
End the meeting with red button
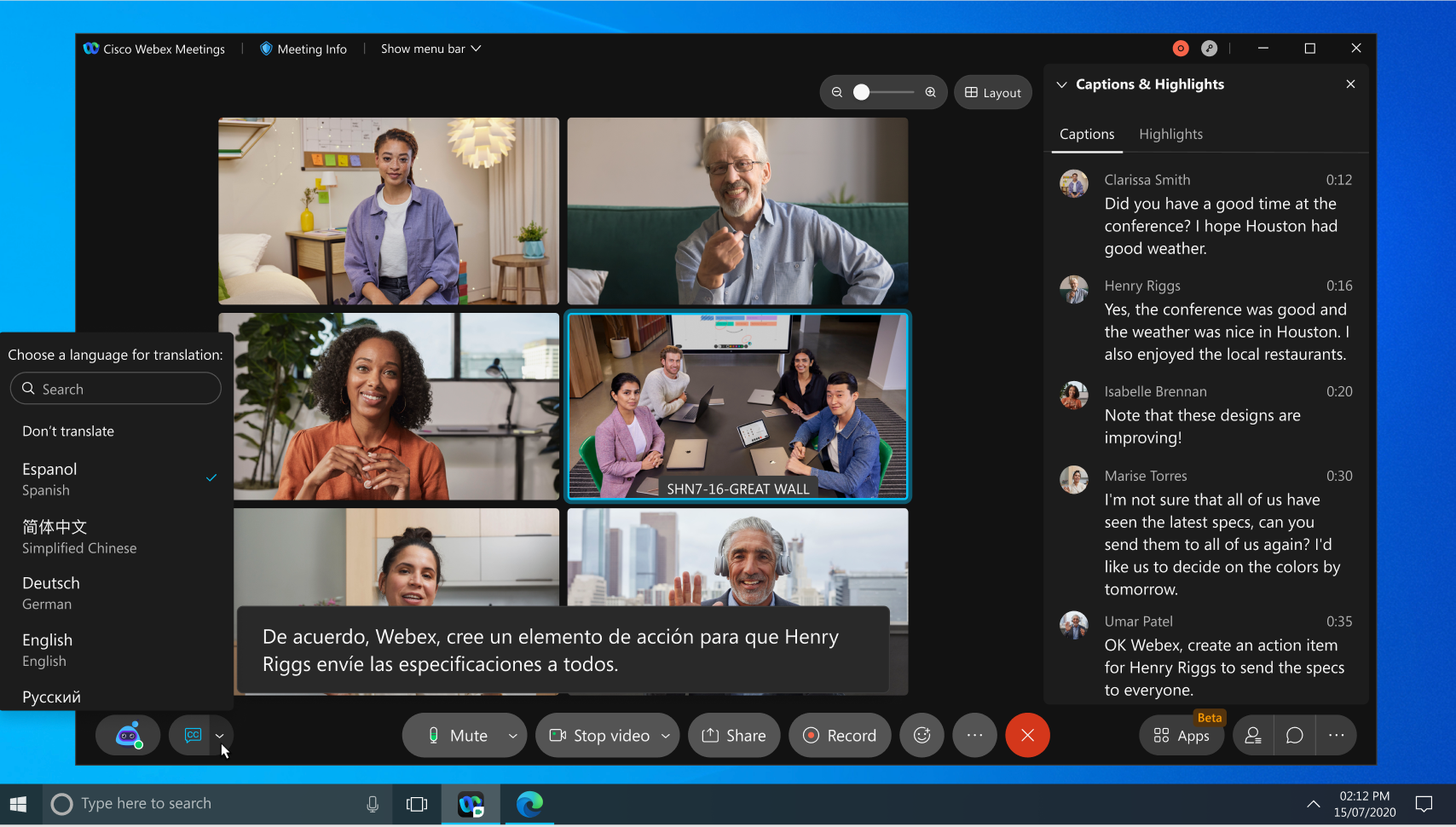pyautogui.click(x=1027, y=735)
